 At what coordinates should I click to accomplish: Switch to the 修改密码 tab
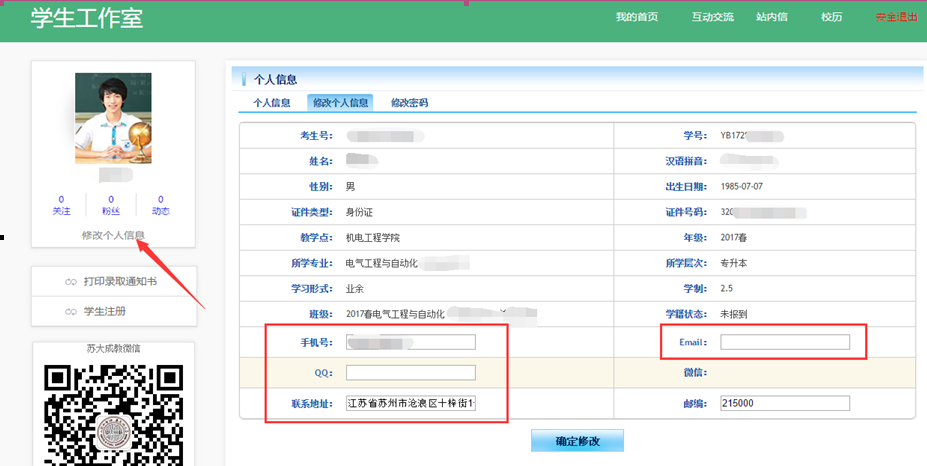[x=410, y=102]
